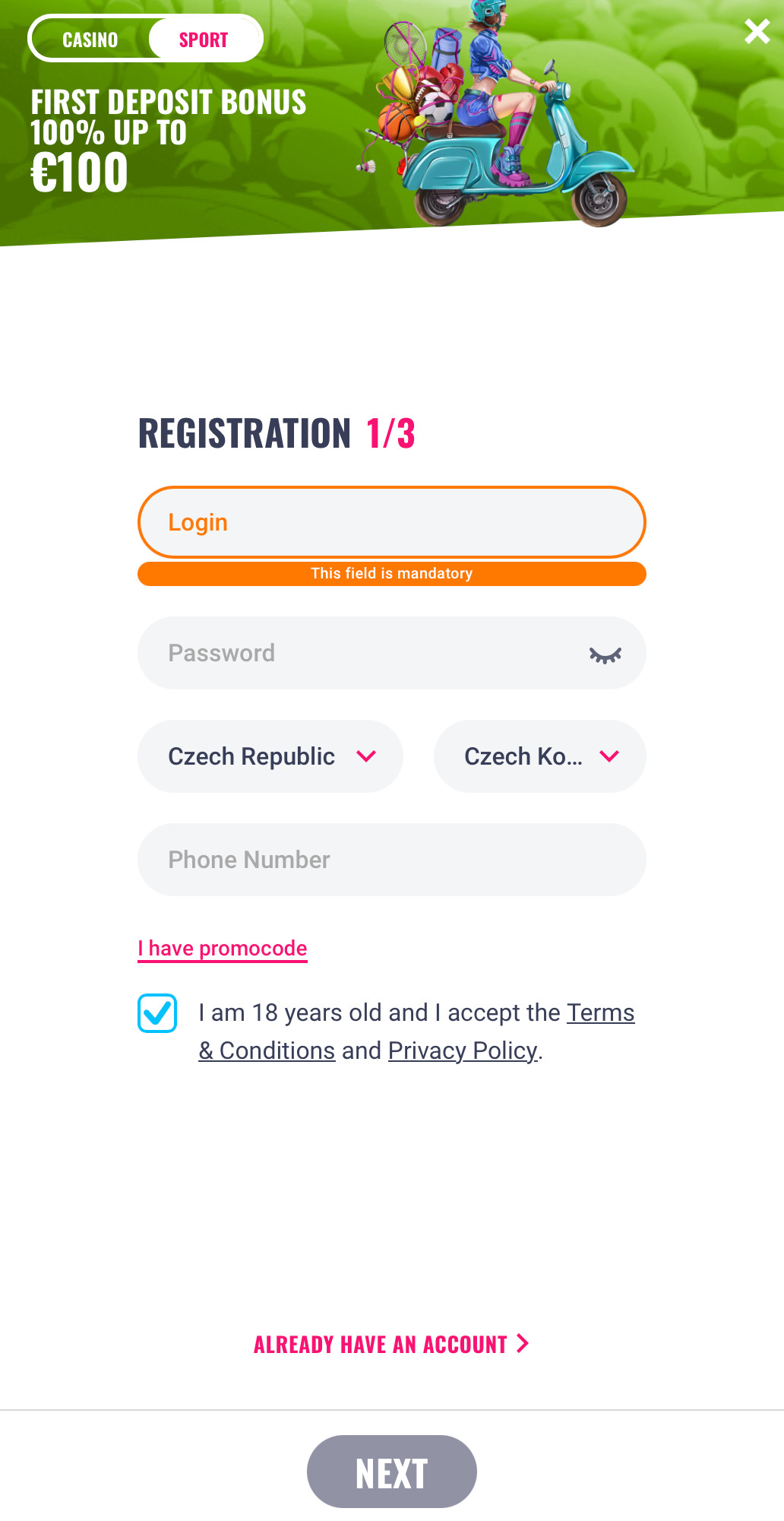Click the pink chevron beside Czech Ko...
This screenshot has height=1521, width=784.
609,756
